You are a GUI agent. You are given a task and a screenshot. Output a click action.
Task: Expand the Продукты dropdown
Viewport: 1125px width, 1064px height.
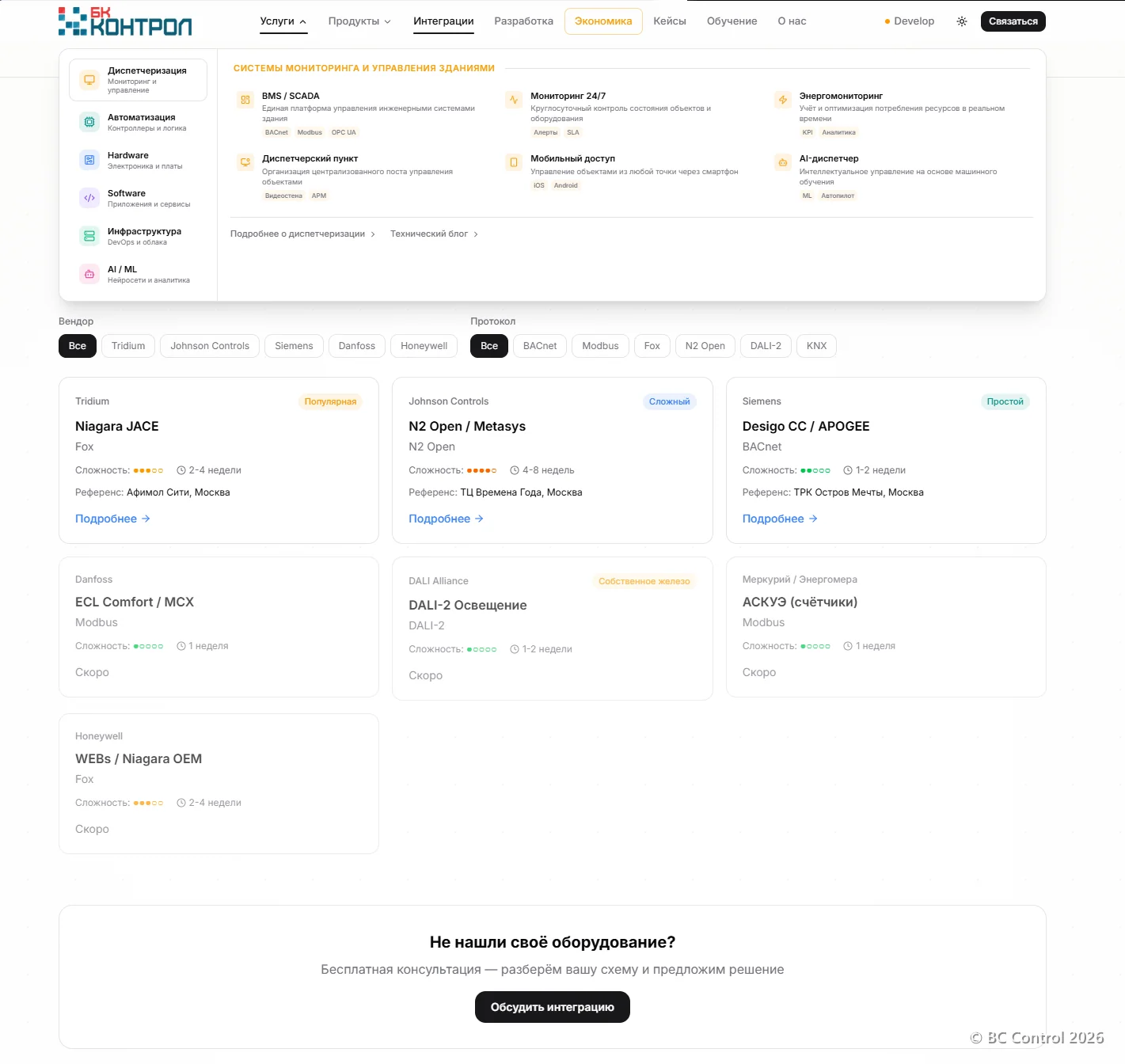(359, 21)
